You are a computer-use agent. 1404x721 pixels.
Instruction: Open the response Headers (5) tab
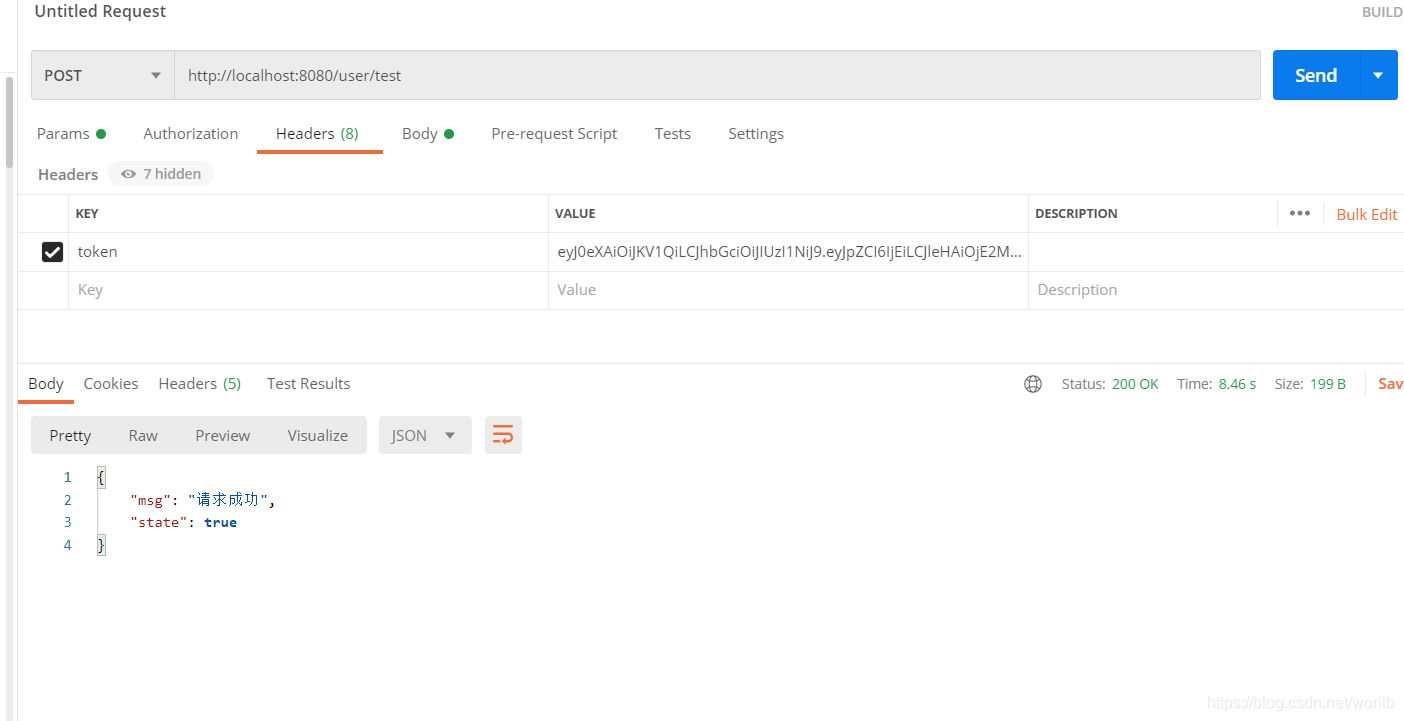(x=200, y=383)
